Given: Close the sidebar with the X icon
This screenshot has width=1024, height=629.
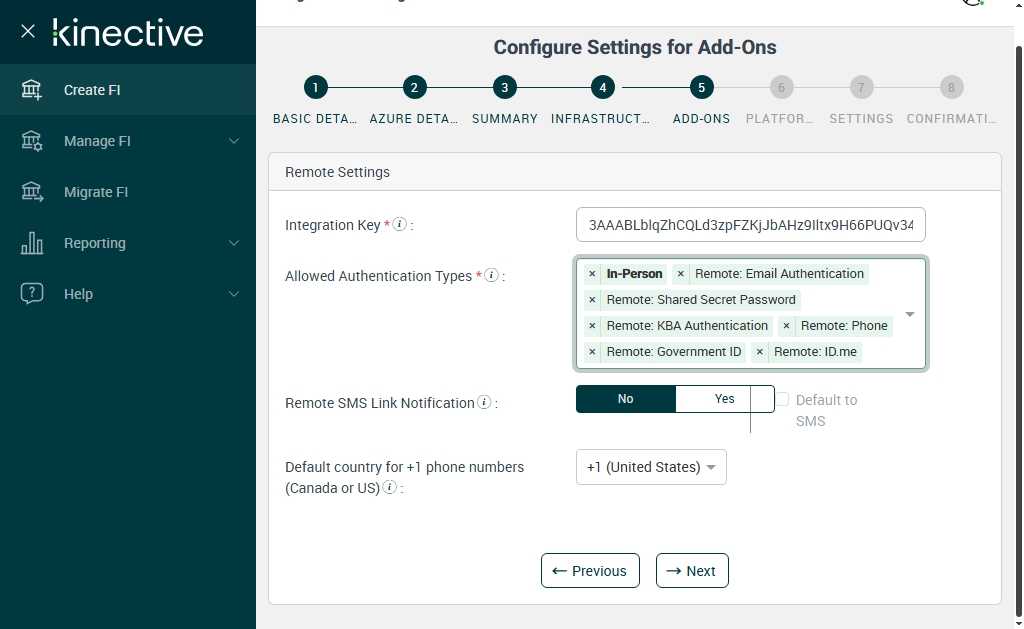Looking at the screenshot, I should pos(28,32).
